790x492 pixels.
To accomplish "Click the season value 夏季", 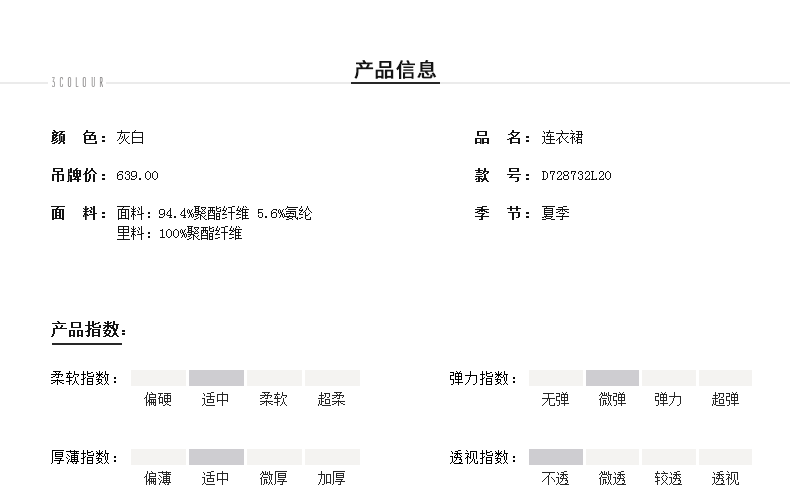I will pyautogui.click(x=555, y=214).
